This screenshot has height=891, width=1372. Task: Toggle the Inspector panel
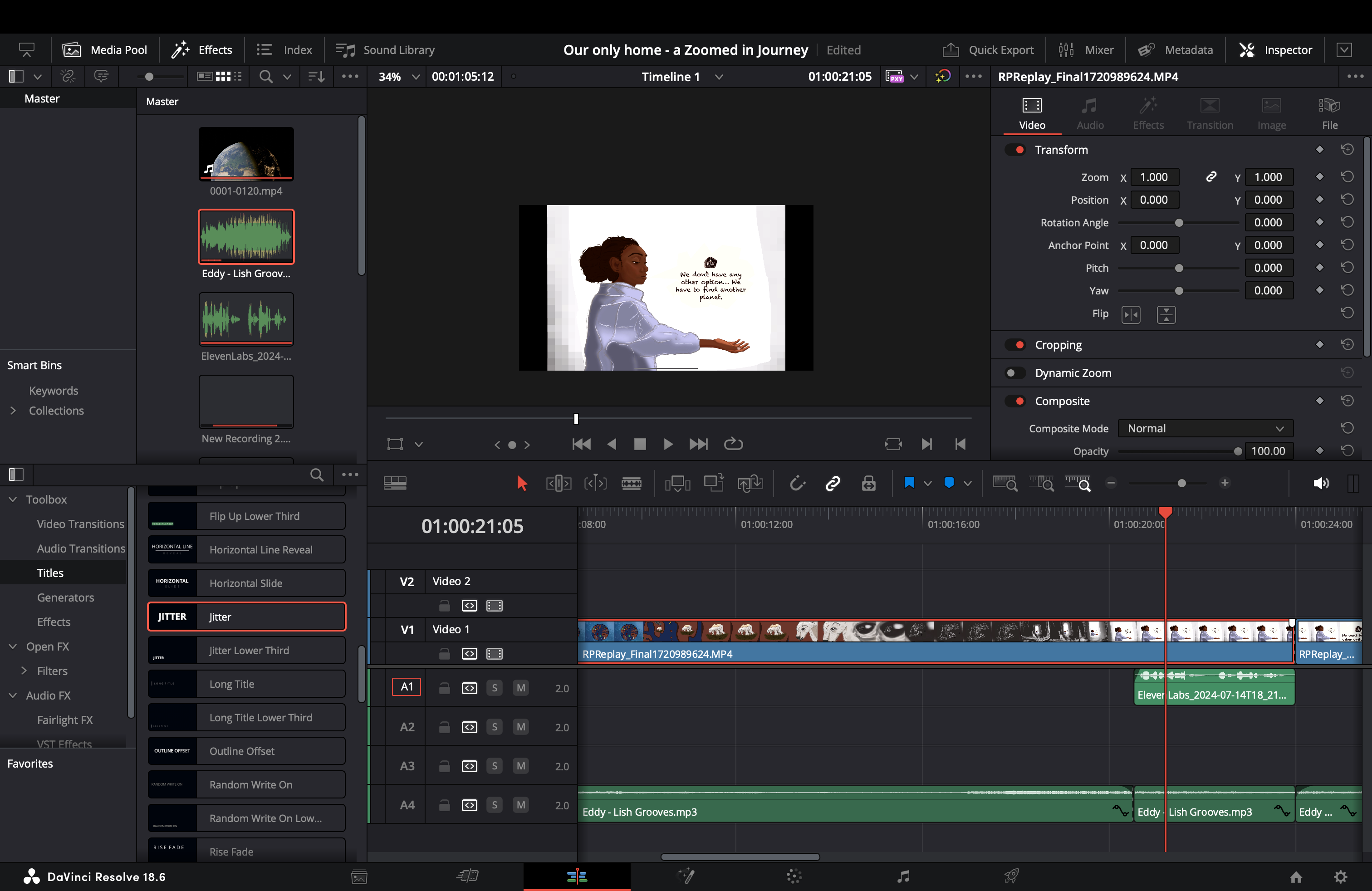click(x=1275, y=50)
